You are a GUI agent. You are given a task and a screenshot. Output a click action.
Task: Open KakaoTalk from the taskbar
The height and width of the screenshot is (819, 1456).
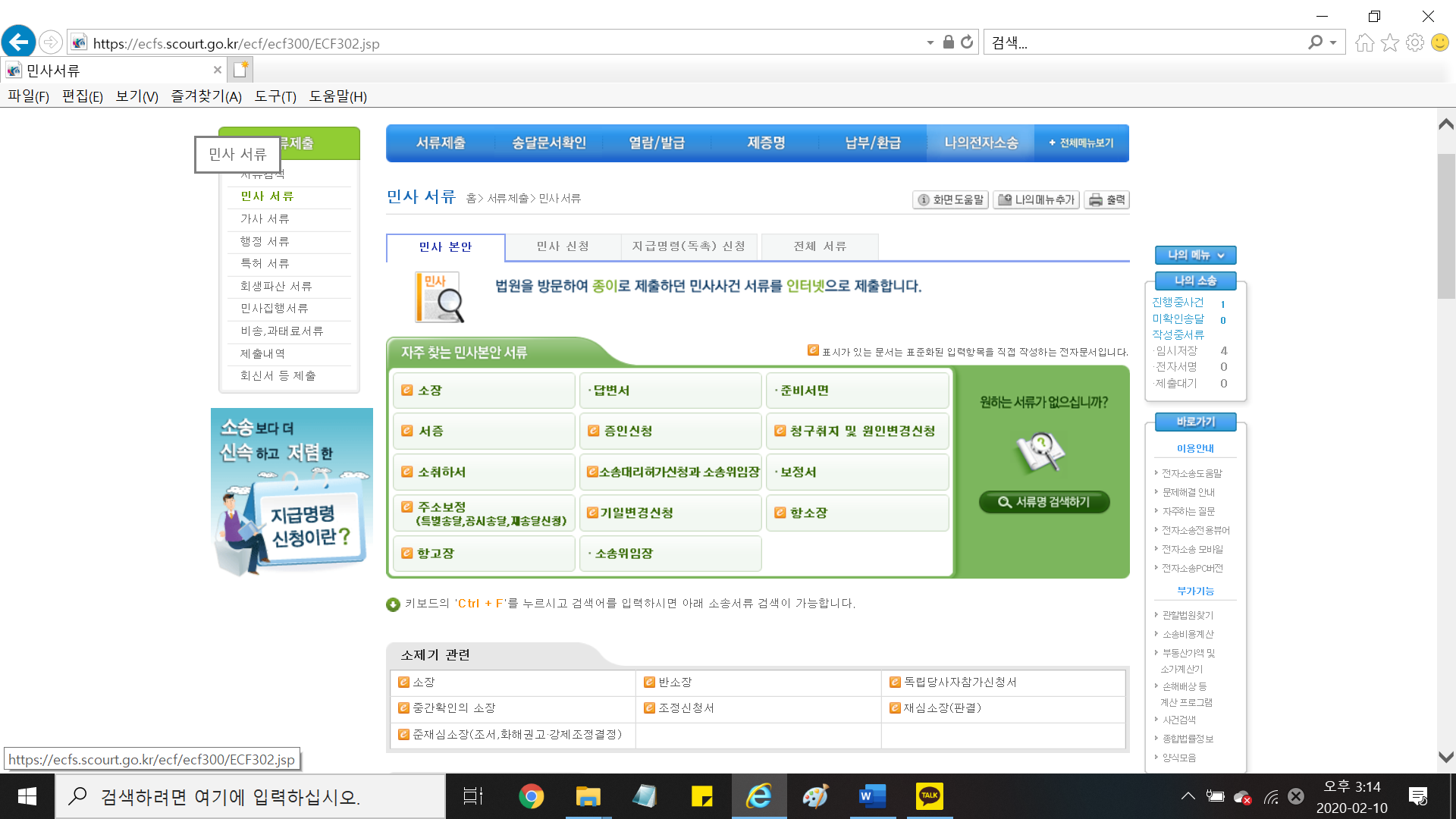pos(929,796)
